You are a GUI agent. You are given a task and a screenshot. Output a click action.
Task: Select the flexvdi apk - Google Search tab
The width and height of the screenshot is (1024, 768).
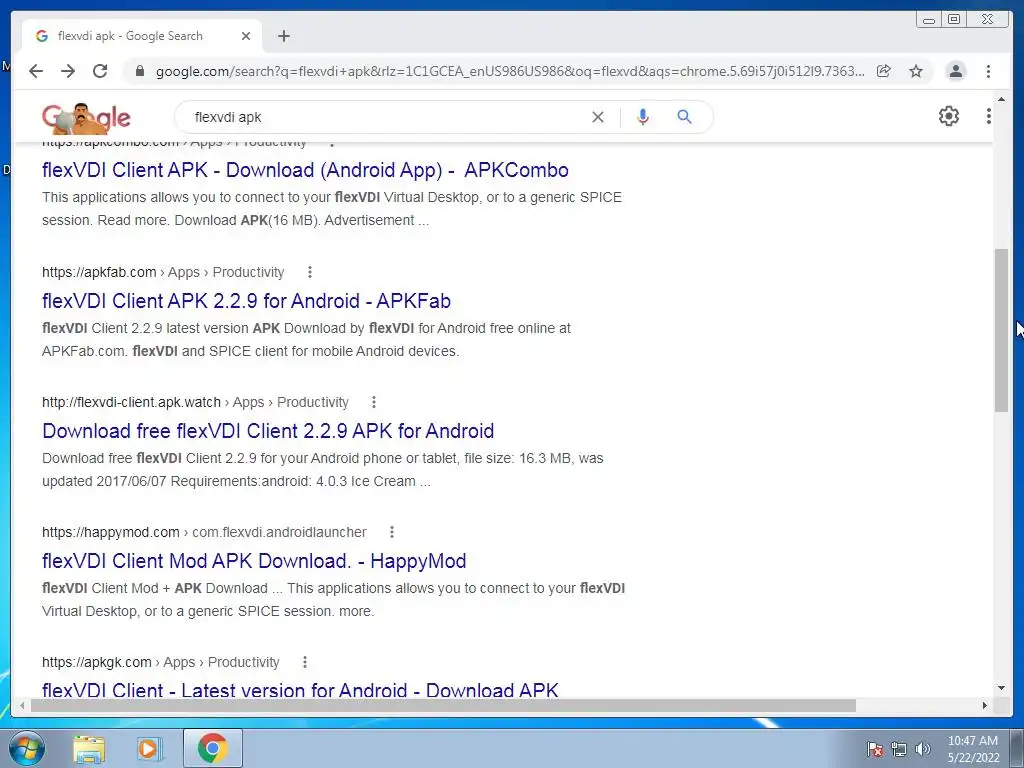[142, 36]
